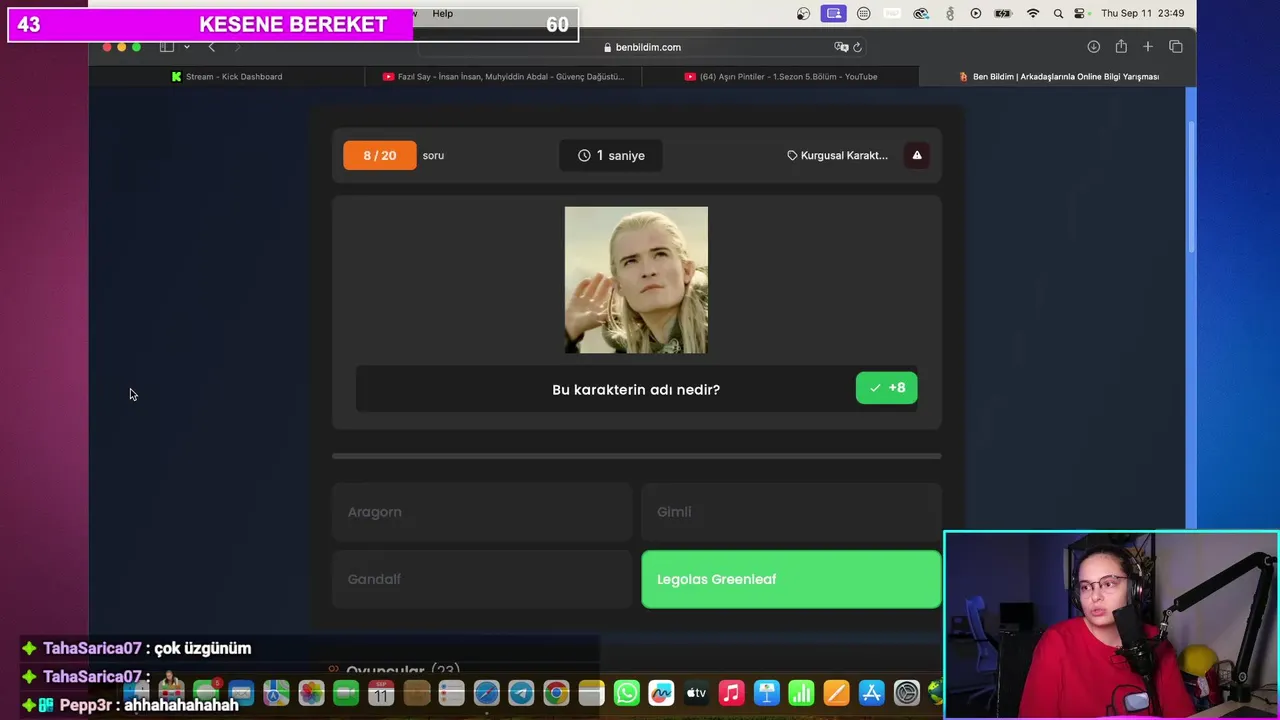
Task: Open Keynote from the Dock
Action: tap(766, 693)
